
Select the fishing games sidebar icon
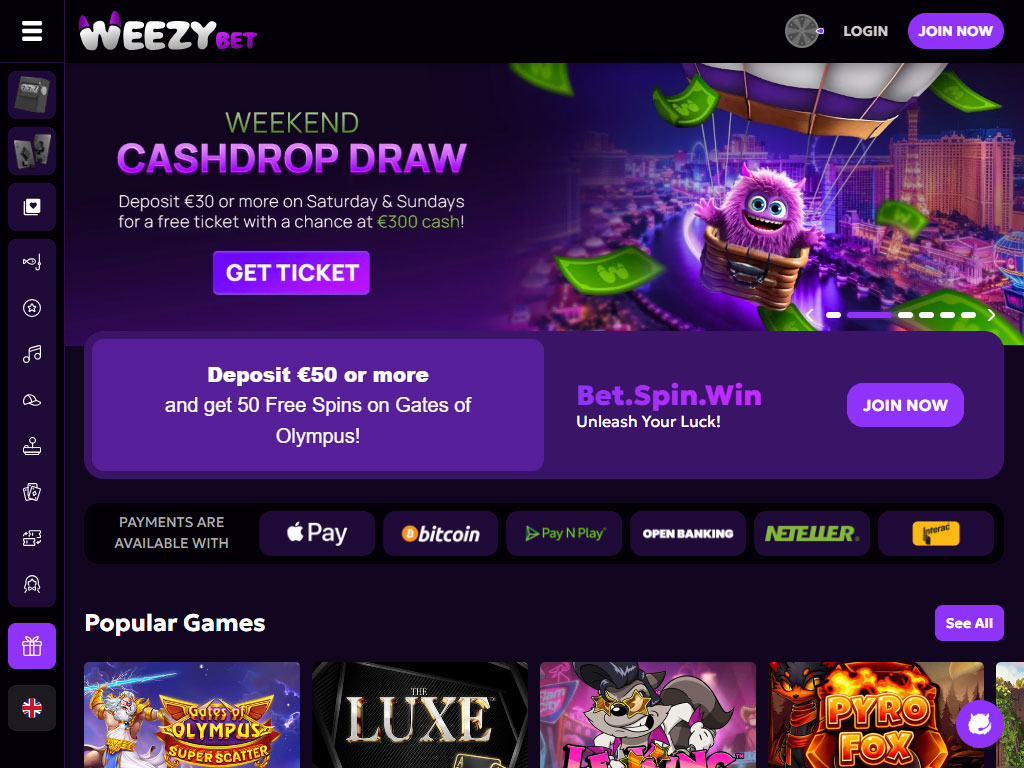coord(32,262)
